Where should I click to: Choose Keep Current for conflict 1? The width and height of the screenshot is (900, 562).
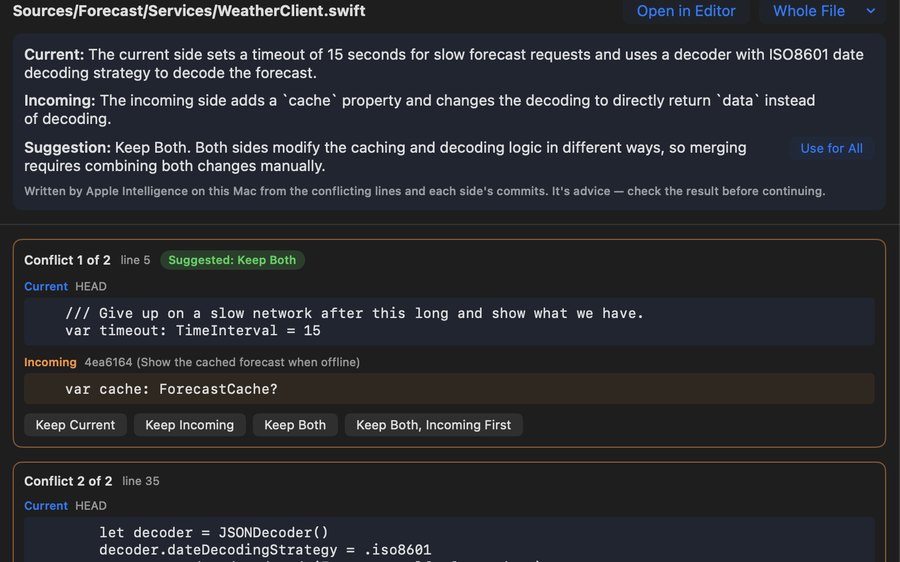(x=75, y=425)
